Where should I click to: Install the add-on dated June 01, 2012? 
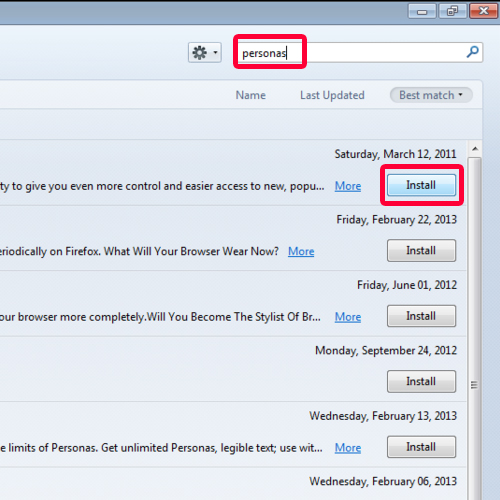pos(421,316)
